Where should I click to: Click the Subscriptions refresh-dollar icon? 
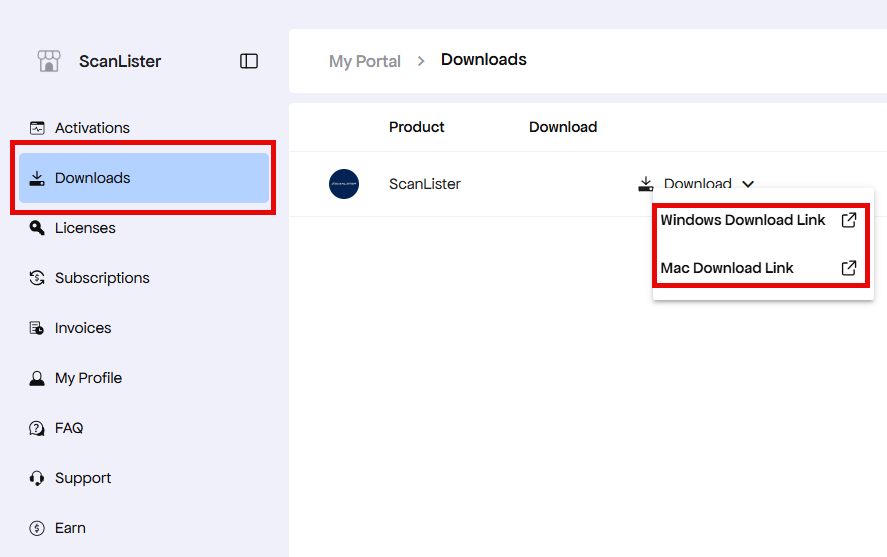coord(37,278)
